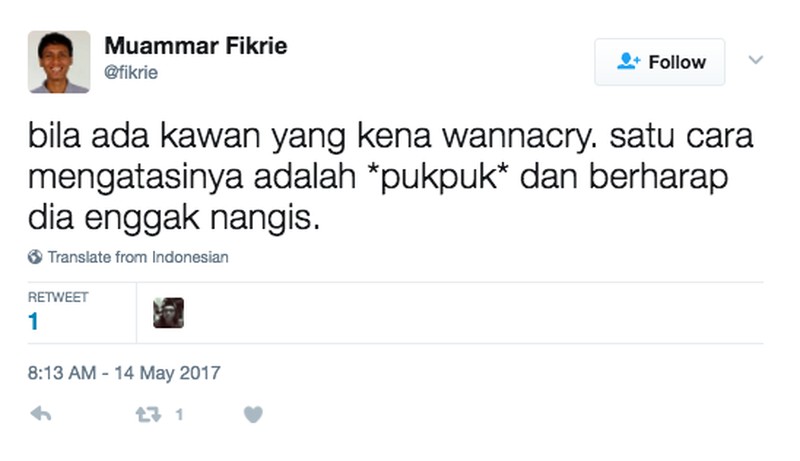Like the tweet with the heart icon
Image resolution: width=800 pixels, height=461 pixels.
253,415
